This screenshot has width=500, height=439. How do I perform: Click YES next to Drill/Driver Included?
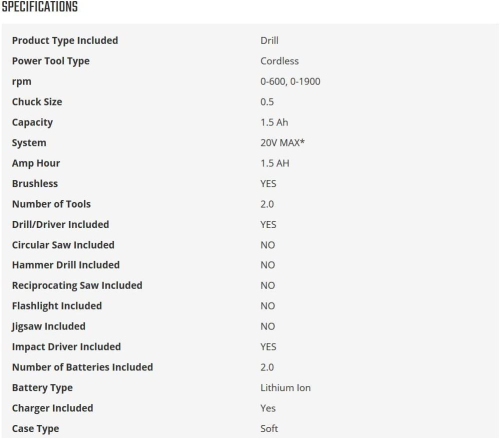pyautogui.click(x=268, y=225)
